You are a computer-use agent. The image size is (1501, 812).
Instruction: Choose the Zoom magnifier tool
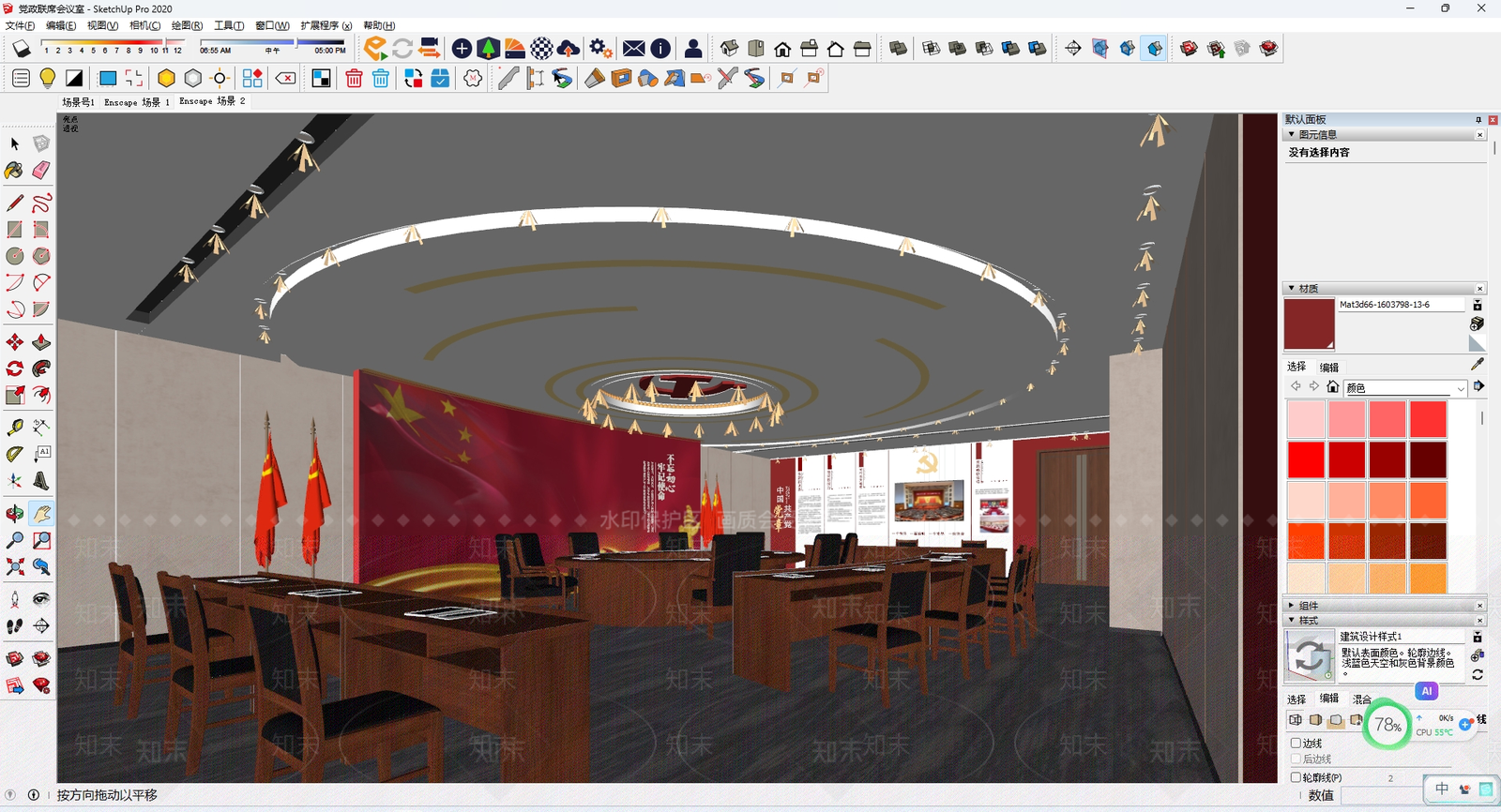point(15,540)
